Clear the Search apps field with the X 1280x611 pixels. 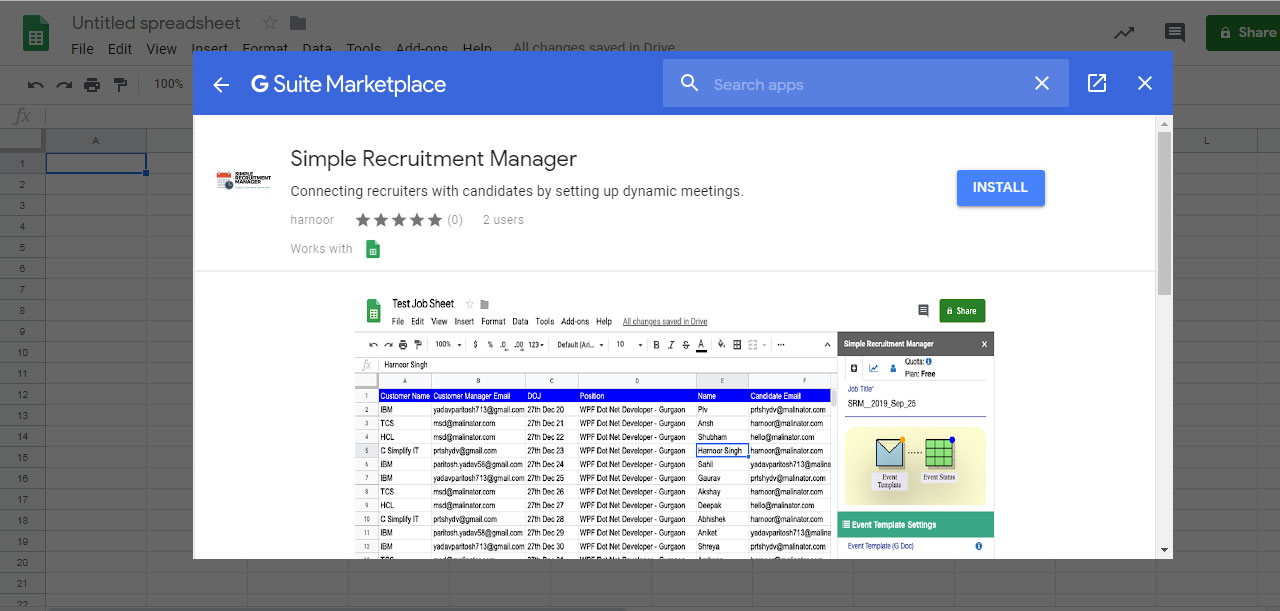click(x=1042, y=84)
